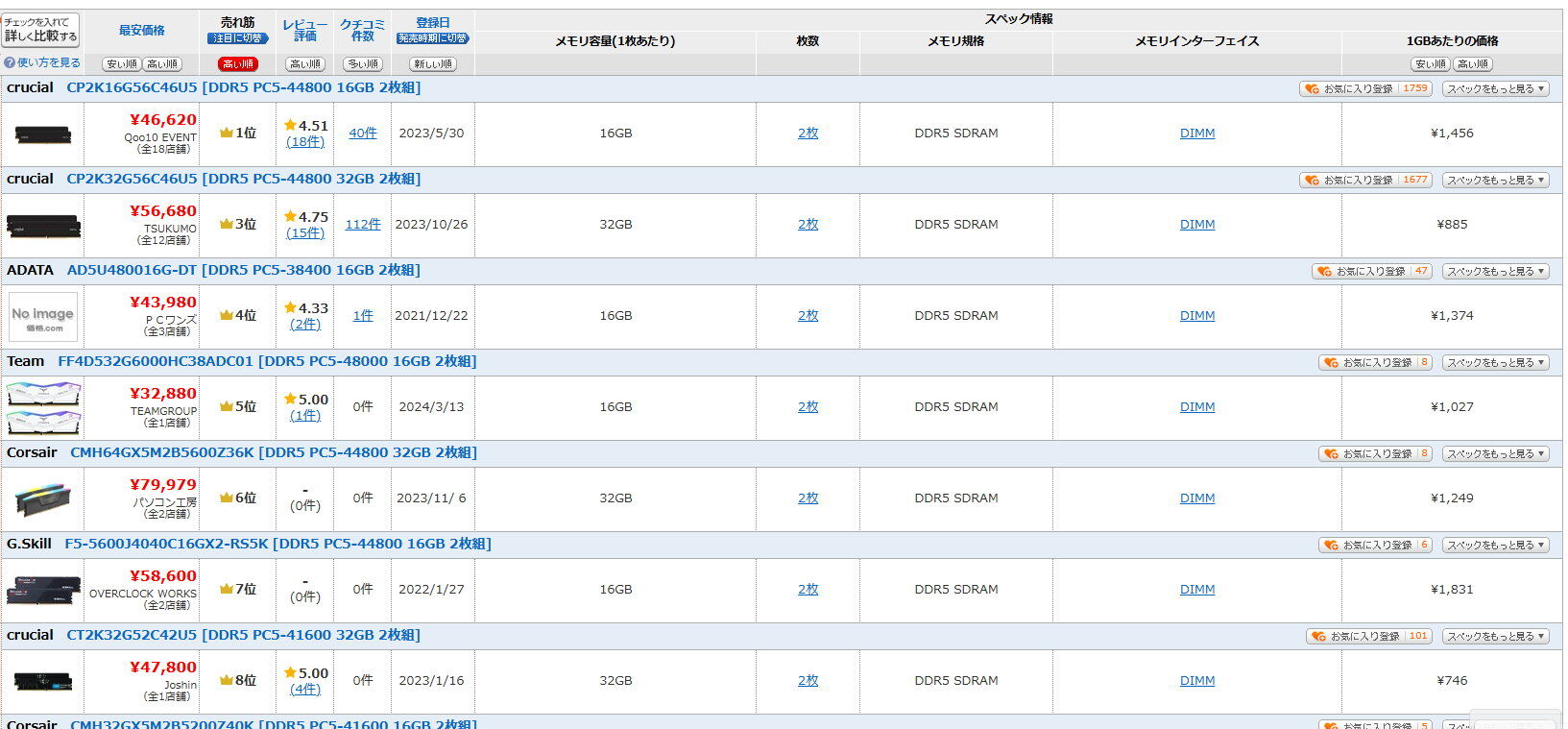The width and height of the screenshot is (1568, 729).
Task: Open the AD5U480016G-DT product link
Action: [x=244, y=270]
